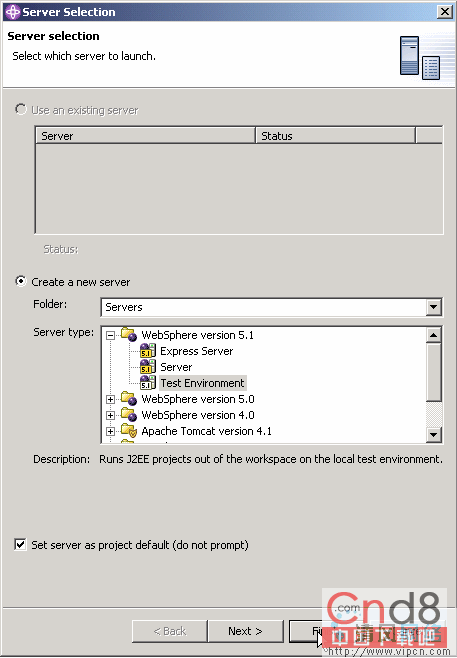This screenshot has width=457, height=658.
Task: Click the Server type 5.1 icon
Action: pos(148,367)
